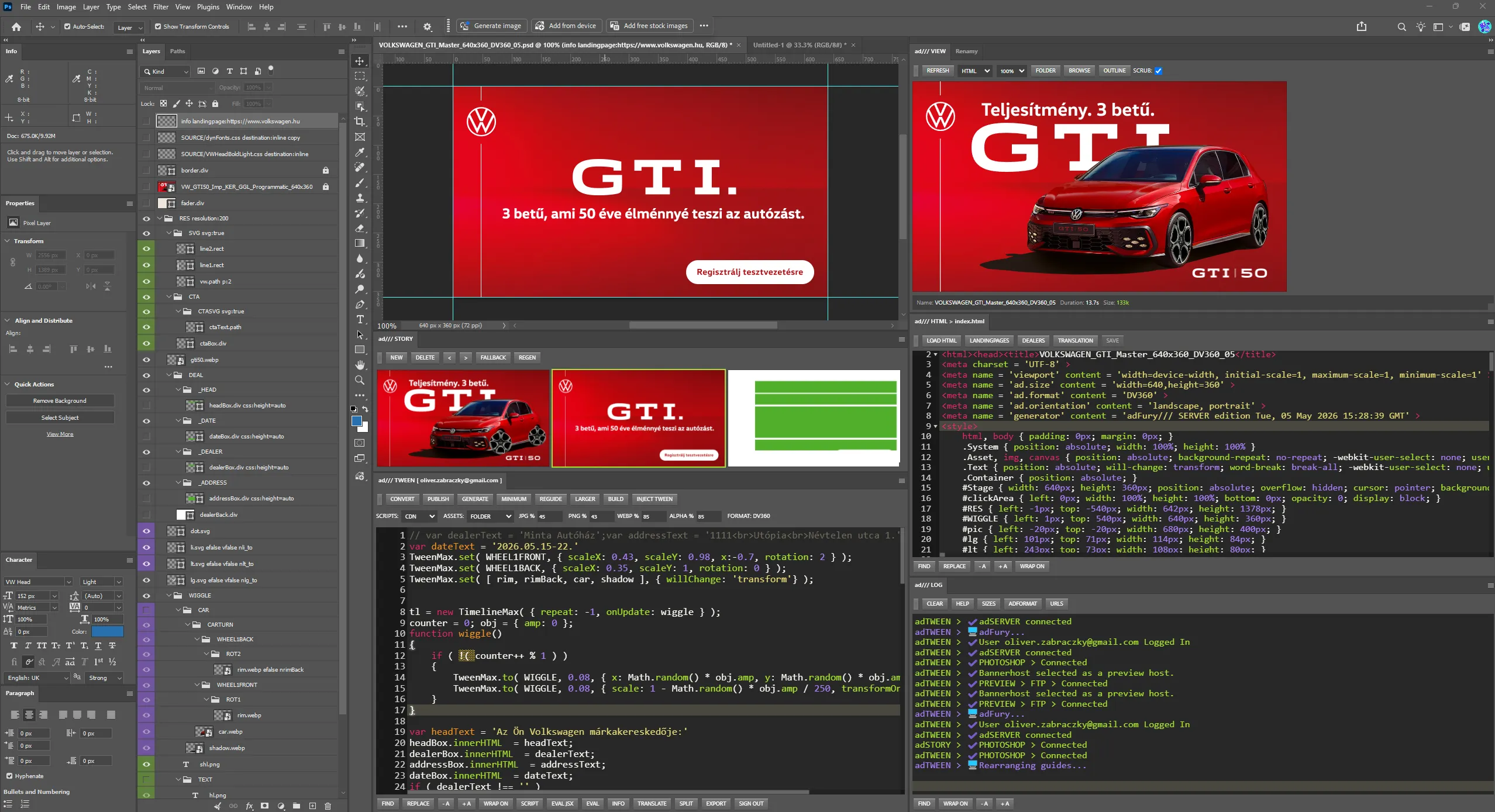Open the View More link
Image resolution: width=1495 pixels, height=812 pixels.
click(x=60, y=434)
